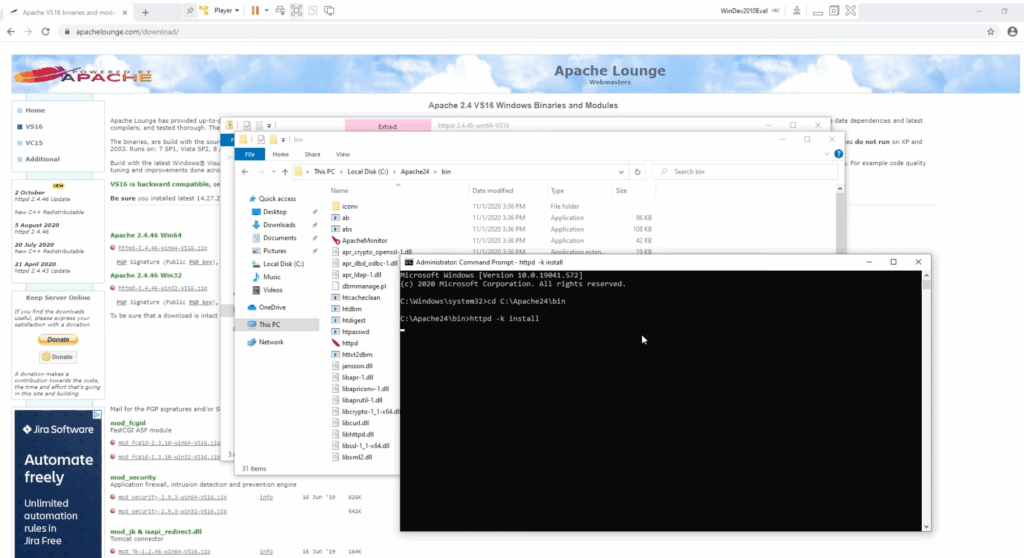Select the httpd application in file list
The image size is (1024, 558).
point(350,343)
